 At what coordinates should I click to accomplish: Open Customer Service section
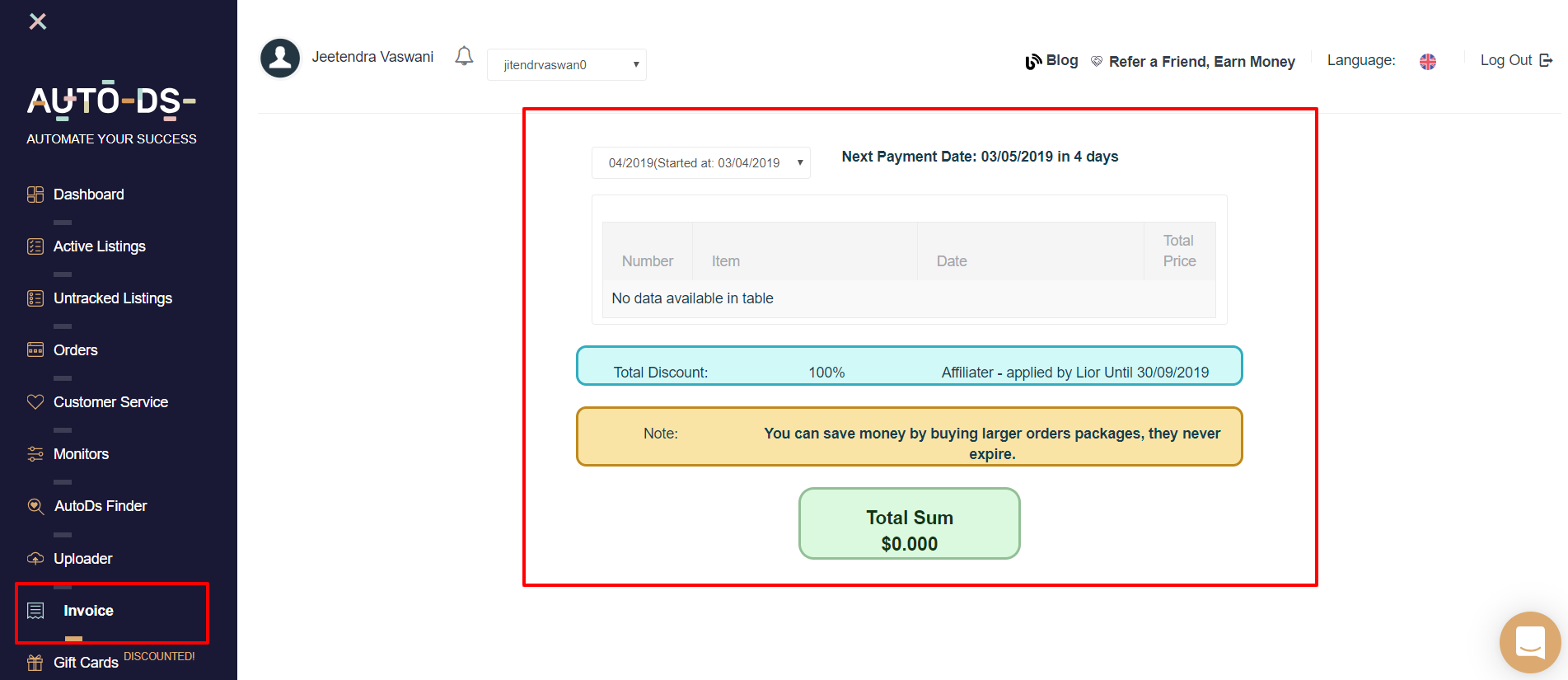coord(111,402)
